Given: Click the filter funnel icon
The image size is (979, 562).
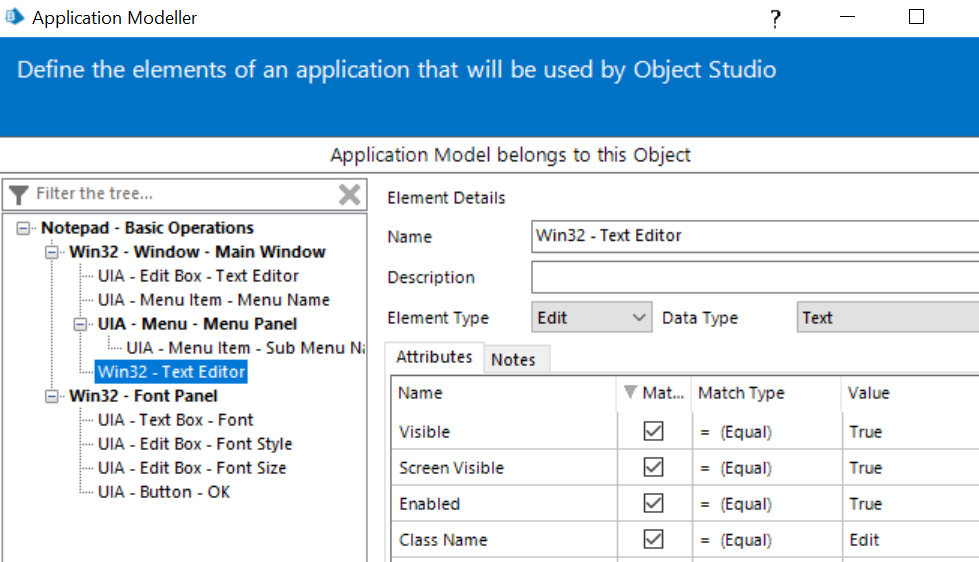Looking at the screenshot, I should tap(19, 194).
